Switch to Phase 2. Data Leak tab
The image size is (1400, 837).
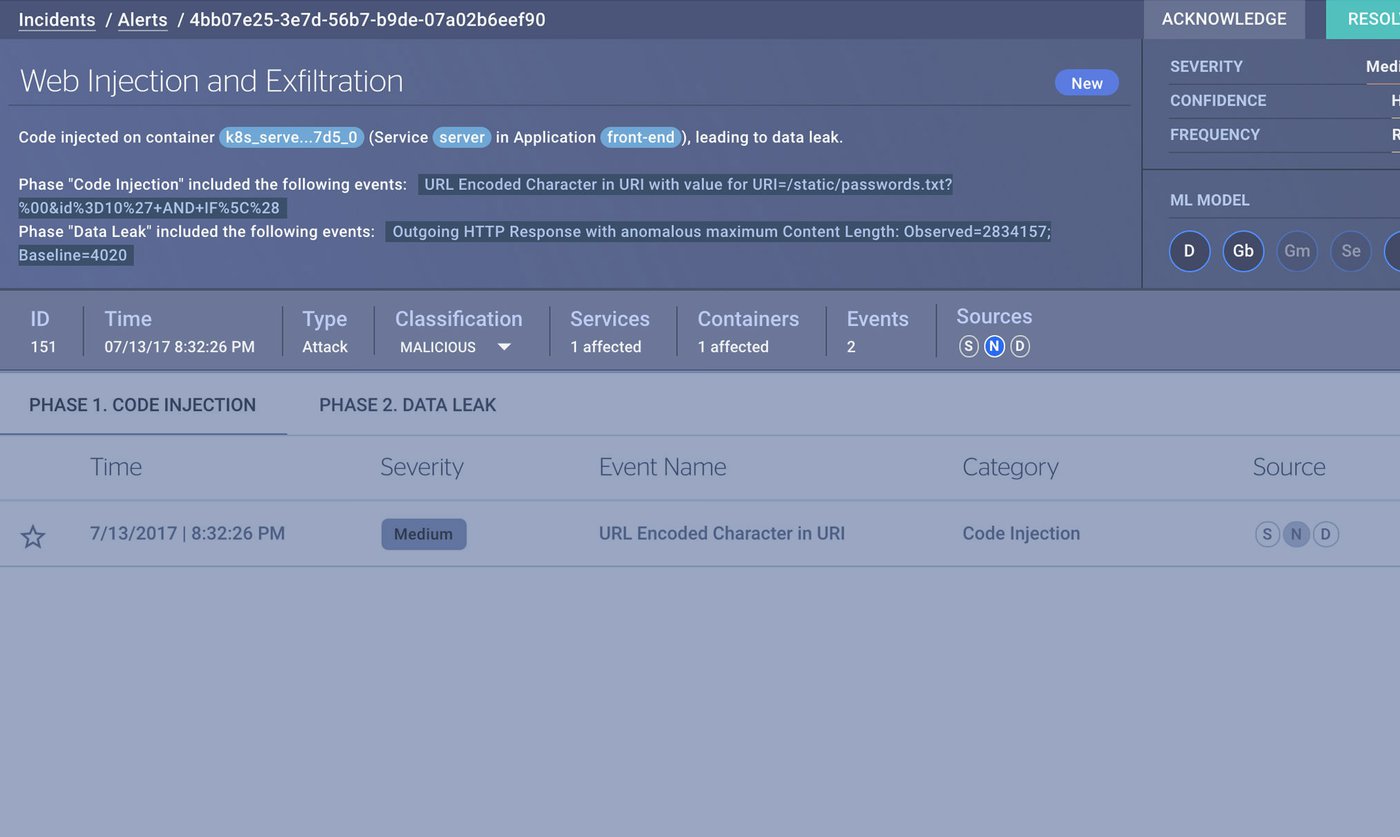(x=407, y=405)
